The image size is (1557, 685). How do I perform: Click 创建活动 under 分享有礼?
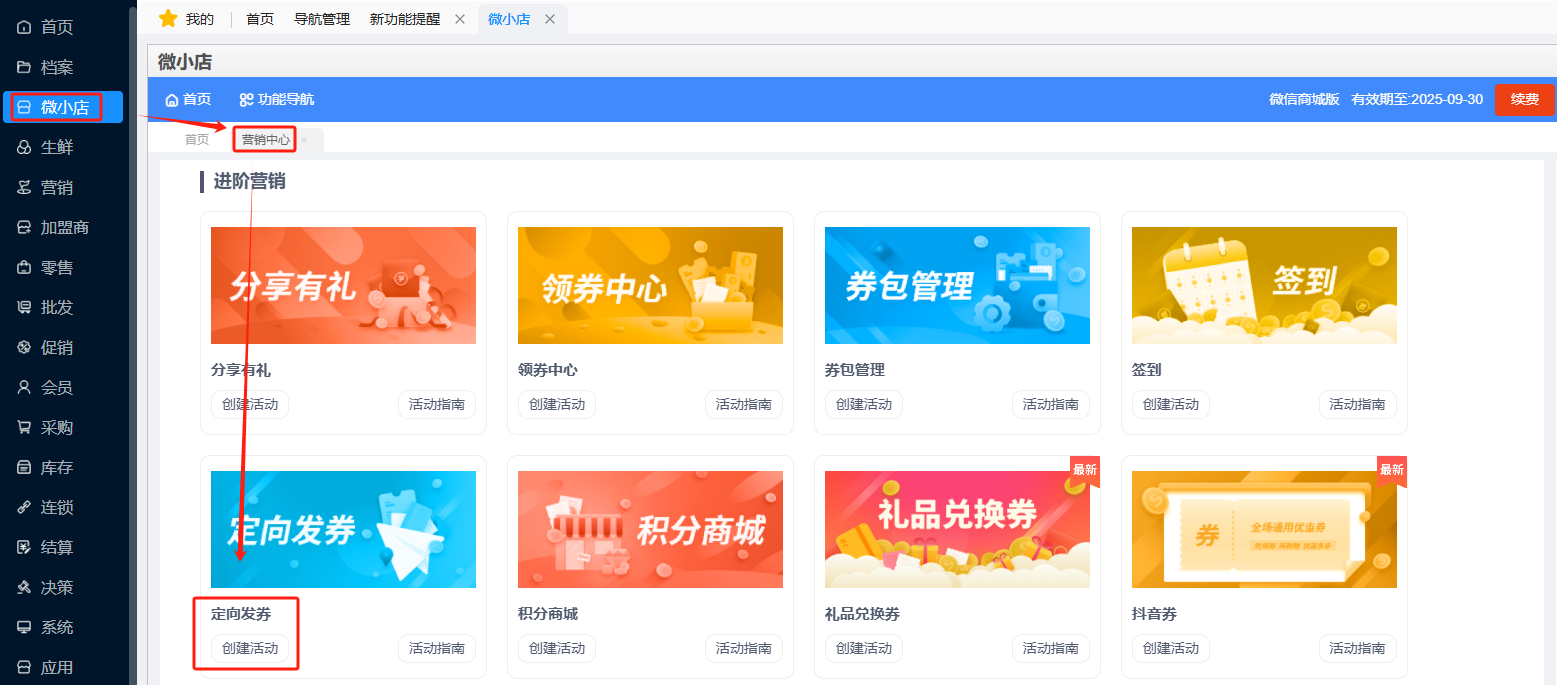pyautogui.click(x=250, y=404)
